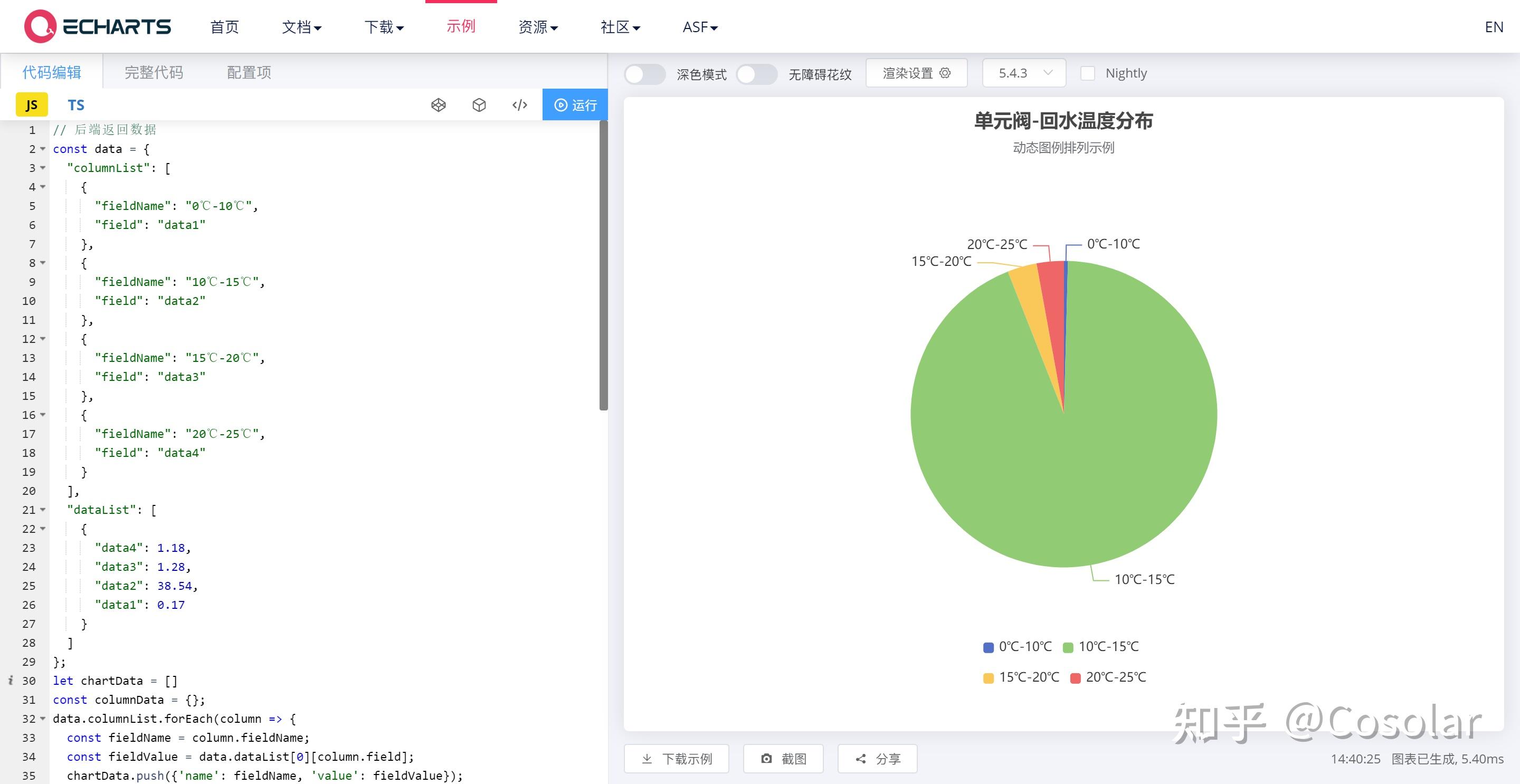Click 下载示例 download button

[677, 759]
